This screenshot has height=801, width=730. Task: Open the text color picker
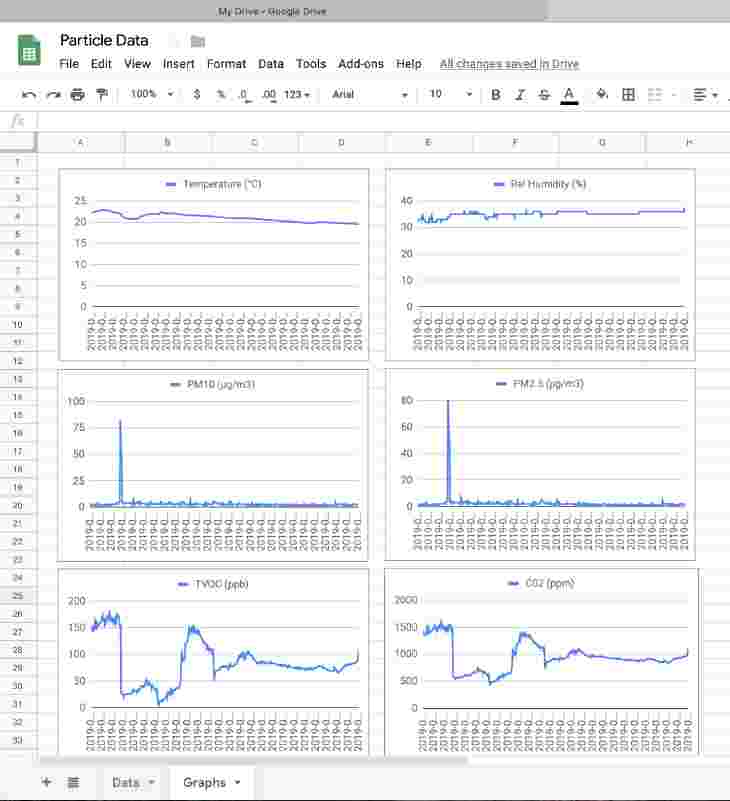pyautogui.click(x=569, y=95)
